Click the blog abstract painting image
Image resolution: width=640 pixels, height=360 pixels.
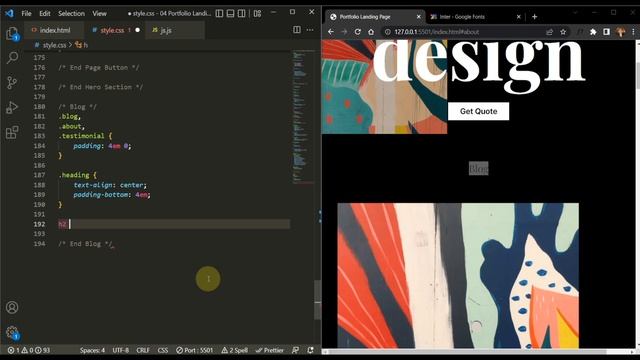pos(458,276)
